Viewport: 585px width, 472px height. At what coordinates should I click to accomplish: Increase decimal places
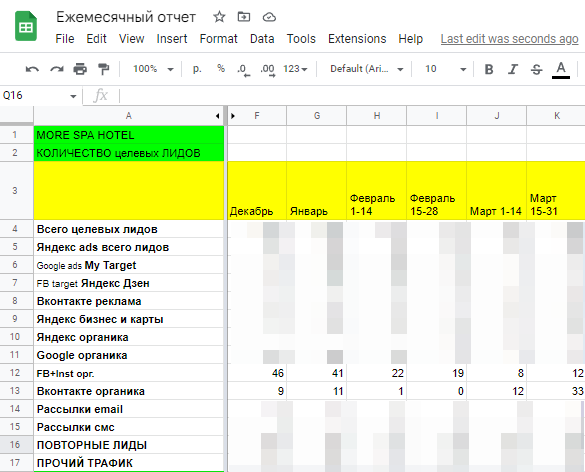click(x=268, y=70)
